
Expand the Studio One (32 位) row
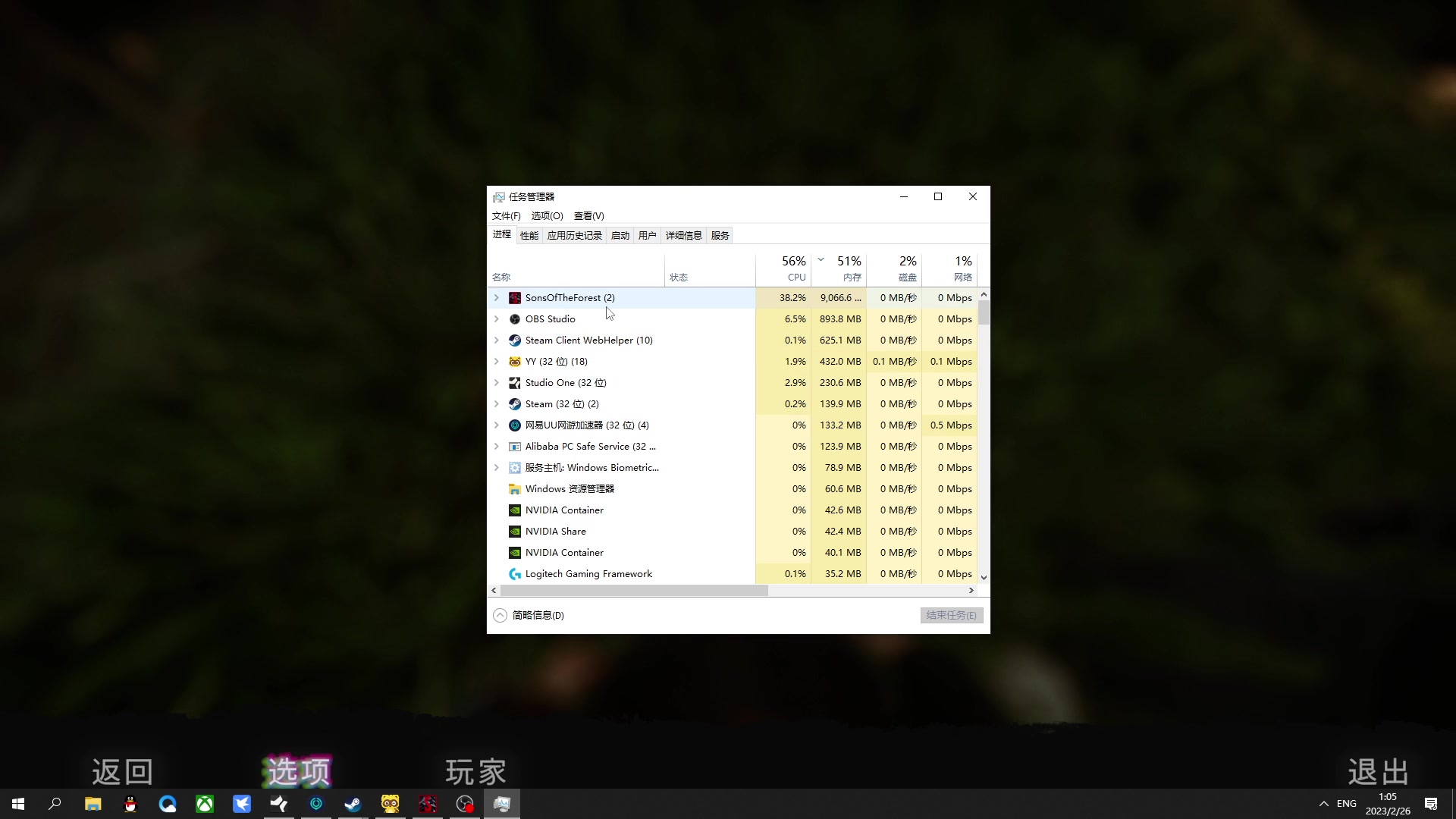point(497,383)
